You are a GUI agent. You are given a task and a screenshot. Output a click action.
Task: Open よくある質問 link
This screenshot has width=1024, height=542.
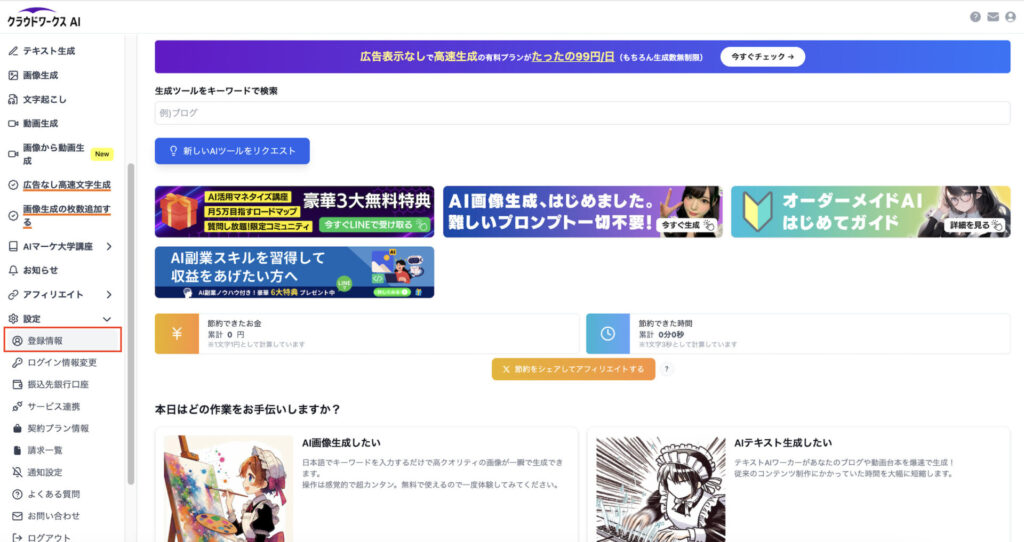[54, 494]
